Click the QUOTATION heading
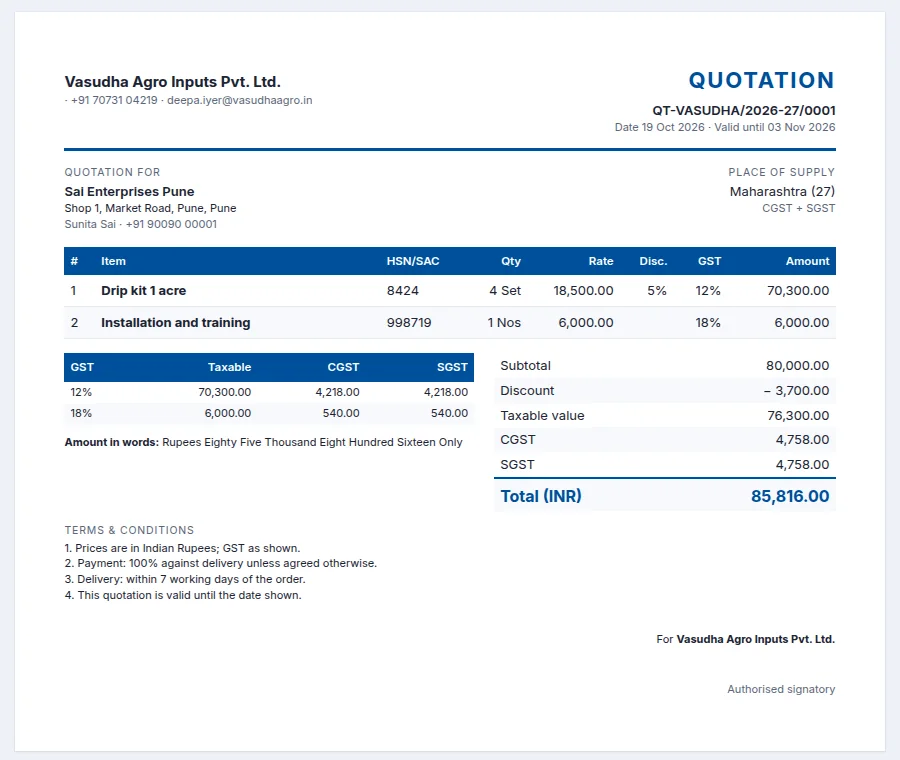This screenshot has width=900, height=760. coord(762,80)
